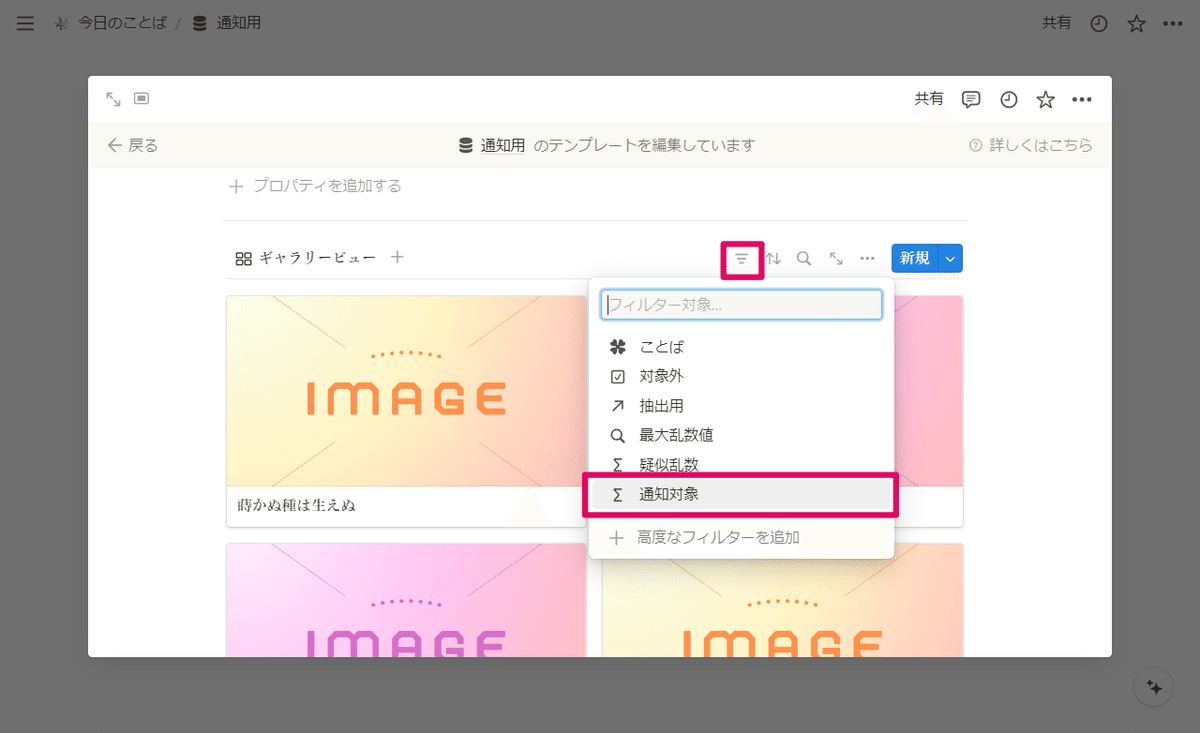Click the search magnifier in view toolbar

[x=804, y=259]
